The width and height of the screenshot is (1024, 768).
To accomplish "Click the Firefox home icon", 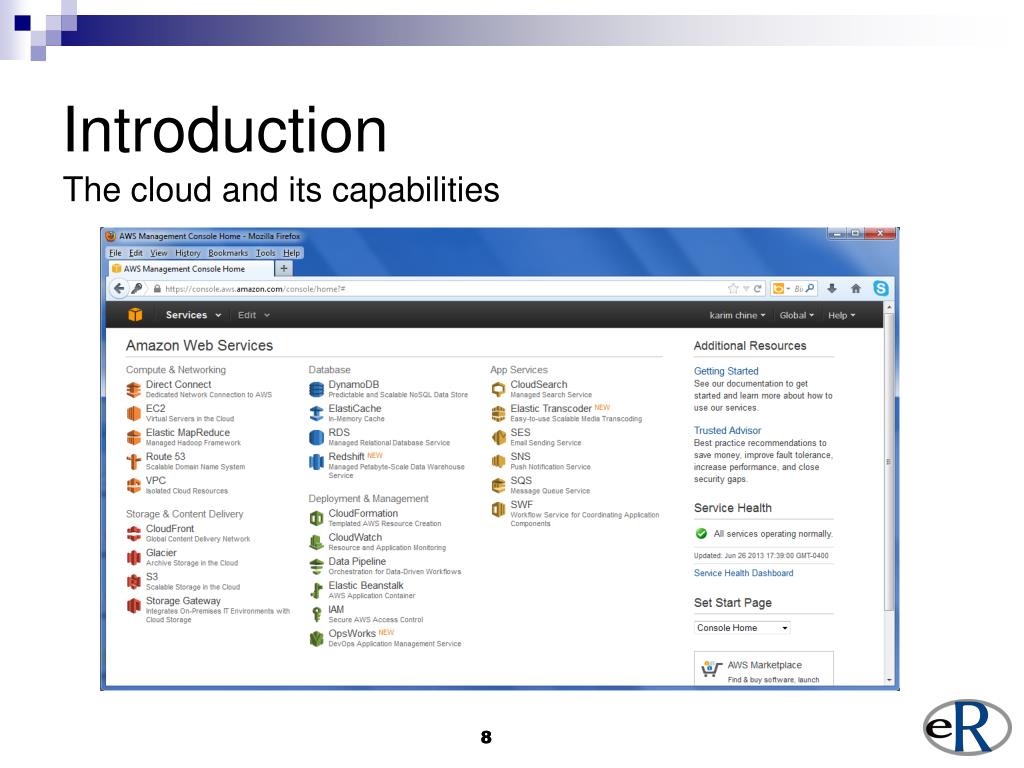I will coord(856,289).
